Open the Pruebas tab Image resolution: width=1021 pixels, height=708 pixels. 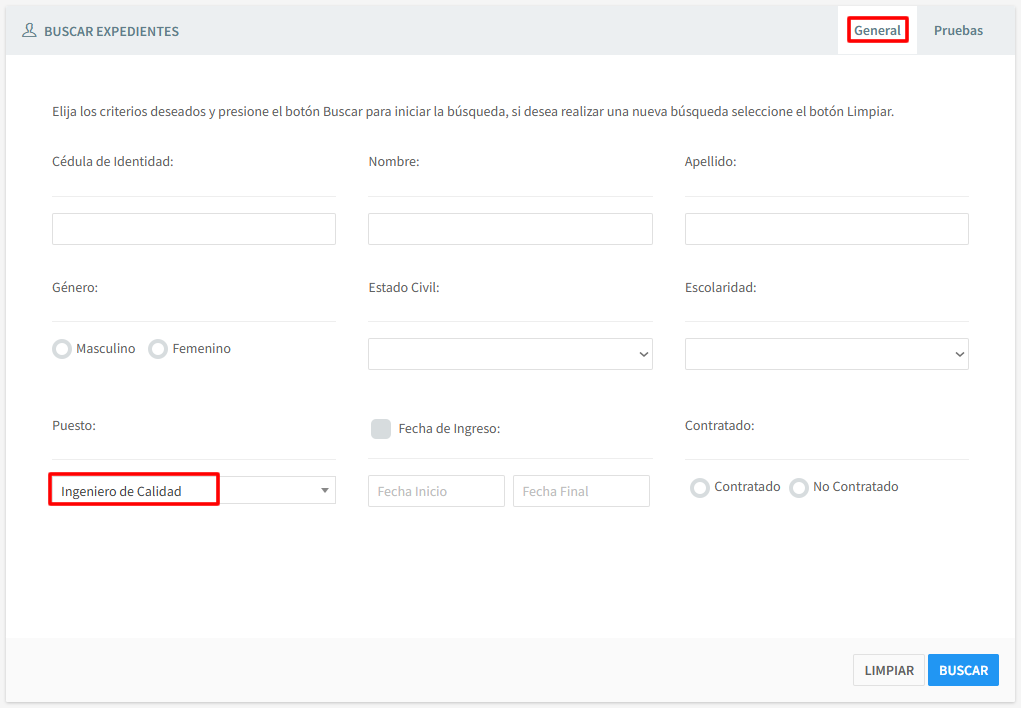(958, 30)
